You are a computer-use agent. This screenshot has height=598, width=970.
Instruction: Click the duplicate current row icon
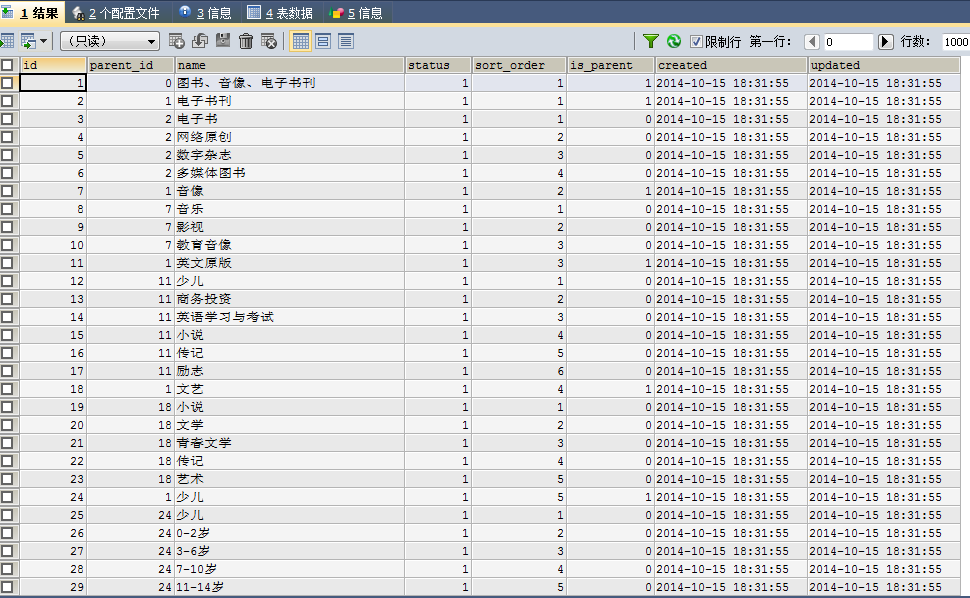(200, 41)
